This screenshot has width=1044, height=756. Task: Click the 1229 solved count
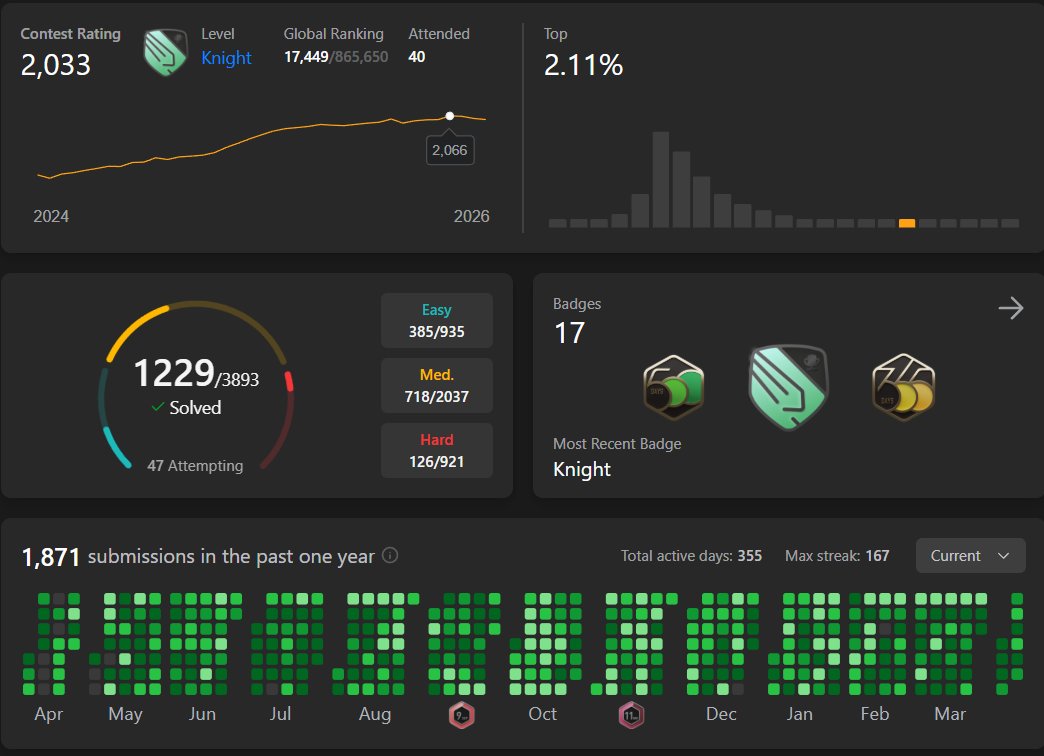point(174,373)
